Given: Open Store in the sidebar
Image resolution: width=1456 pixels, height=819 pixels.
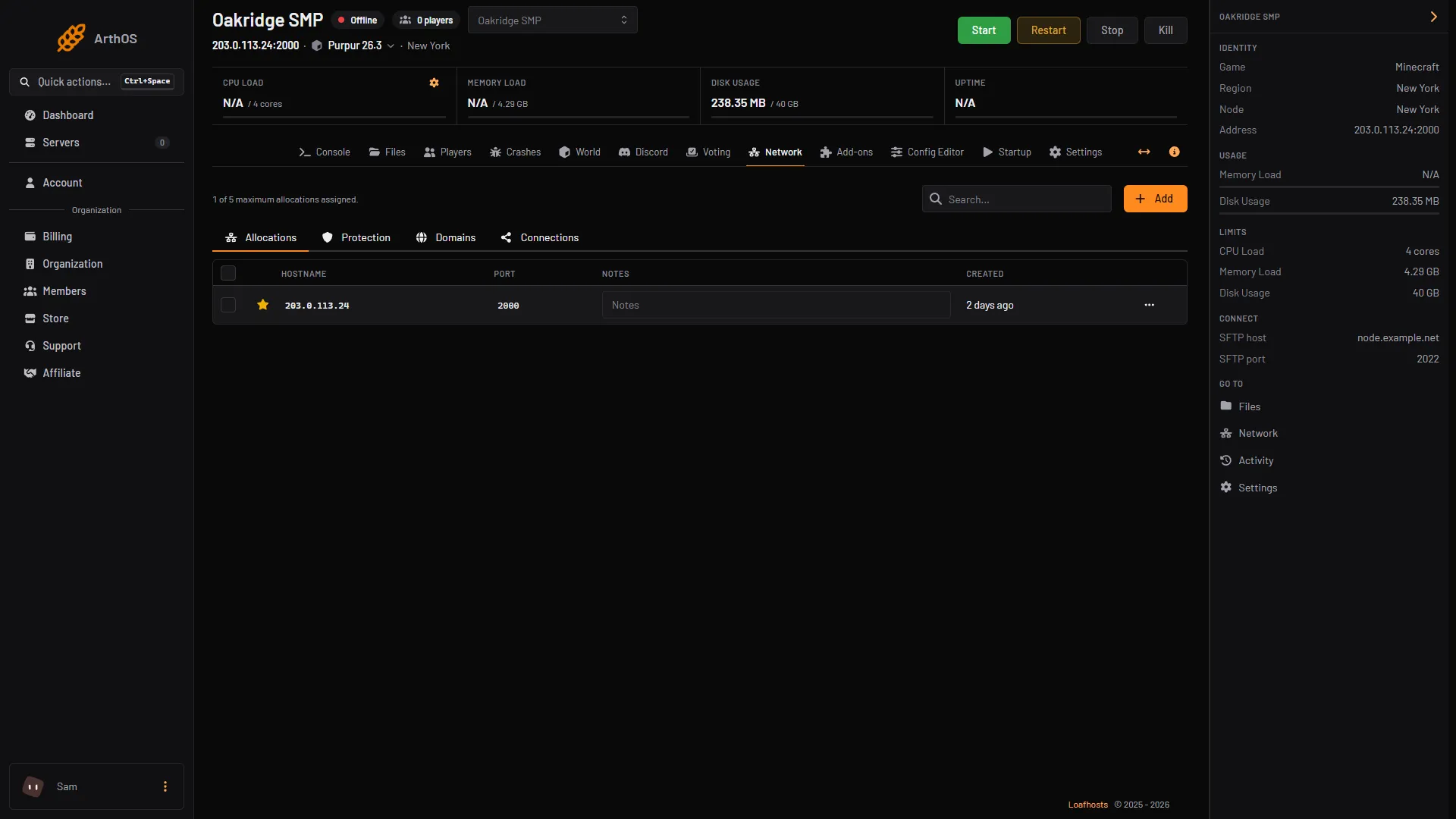Looking at the screenshot, I should 96,318.
